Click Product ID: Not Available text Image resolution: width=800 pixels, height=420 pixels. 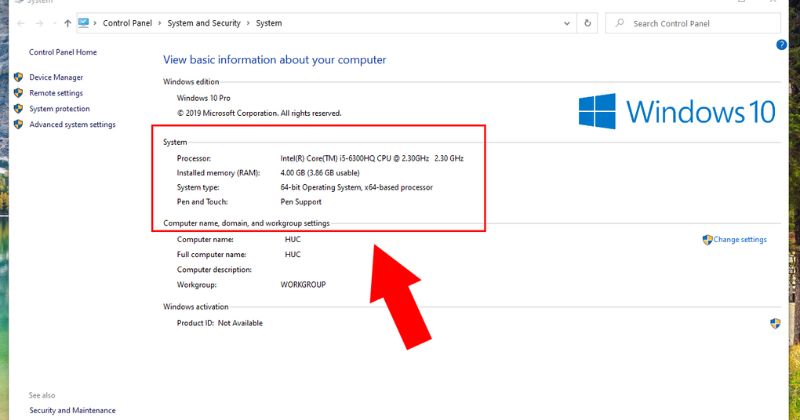pyautogui.click(x=220, y=323)
